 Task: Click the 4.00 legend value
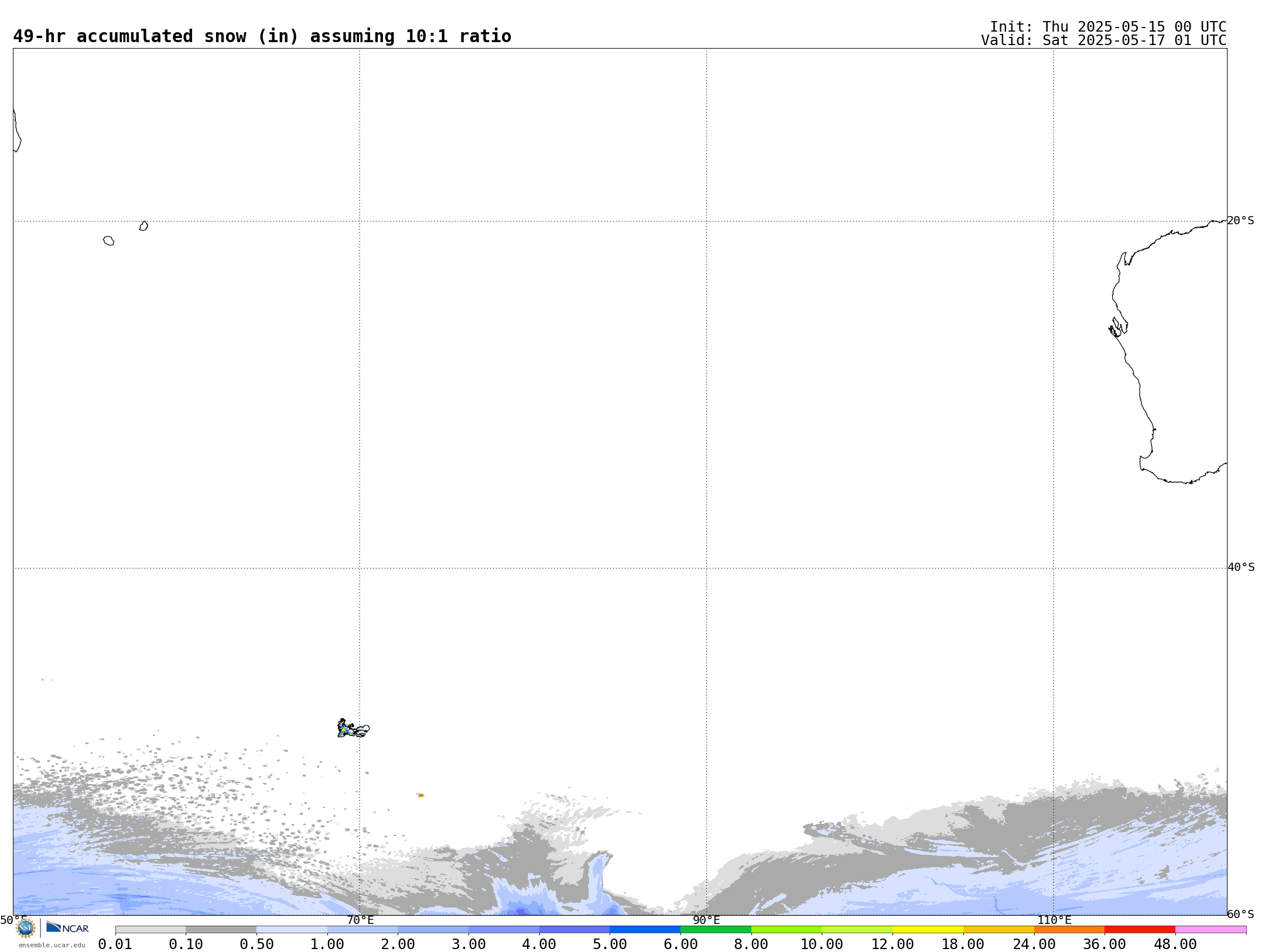(x=539, y=944)
